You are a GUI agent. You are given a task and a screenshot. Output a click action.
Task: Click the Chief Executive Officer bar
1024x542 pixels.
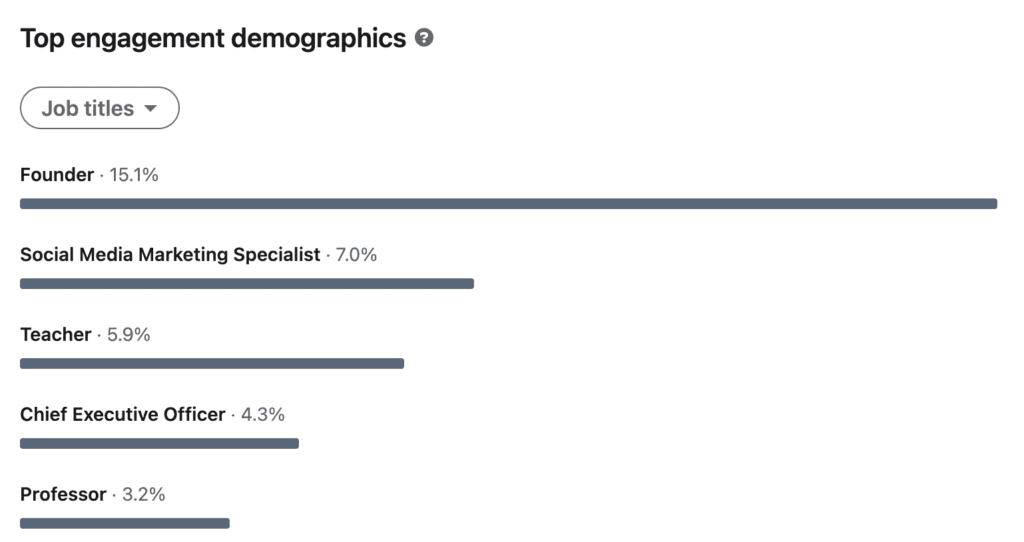pyautogui.click(x=159, y=443)
